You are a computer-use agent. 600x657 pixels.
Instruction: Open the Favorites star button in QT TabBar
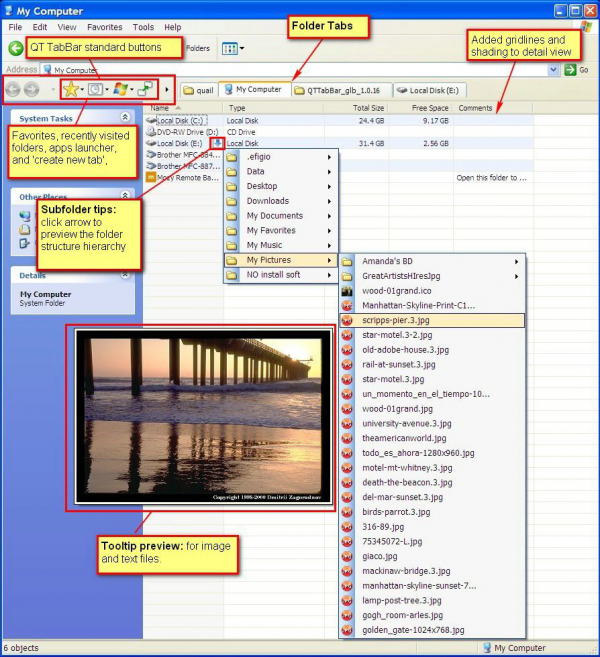click(71, 89)
